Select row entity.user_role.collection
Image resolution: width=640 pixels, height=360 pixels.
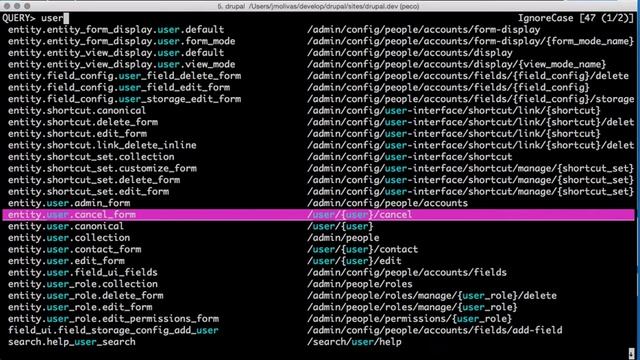pyautogui.click(x=318, y=284)
